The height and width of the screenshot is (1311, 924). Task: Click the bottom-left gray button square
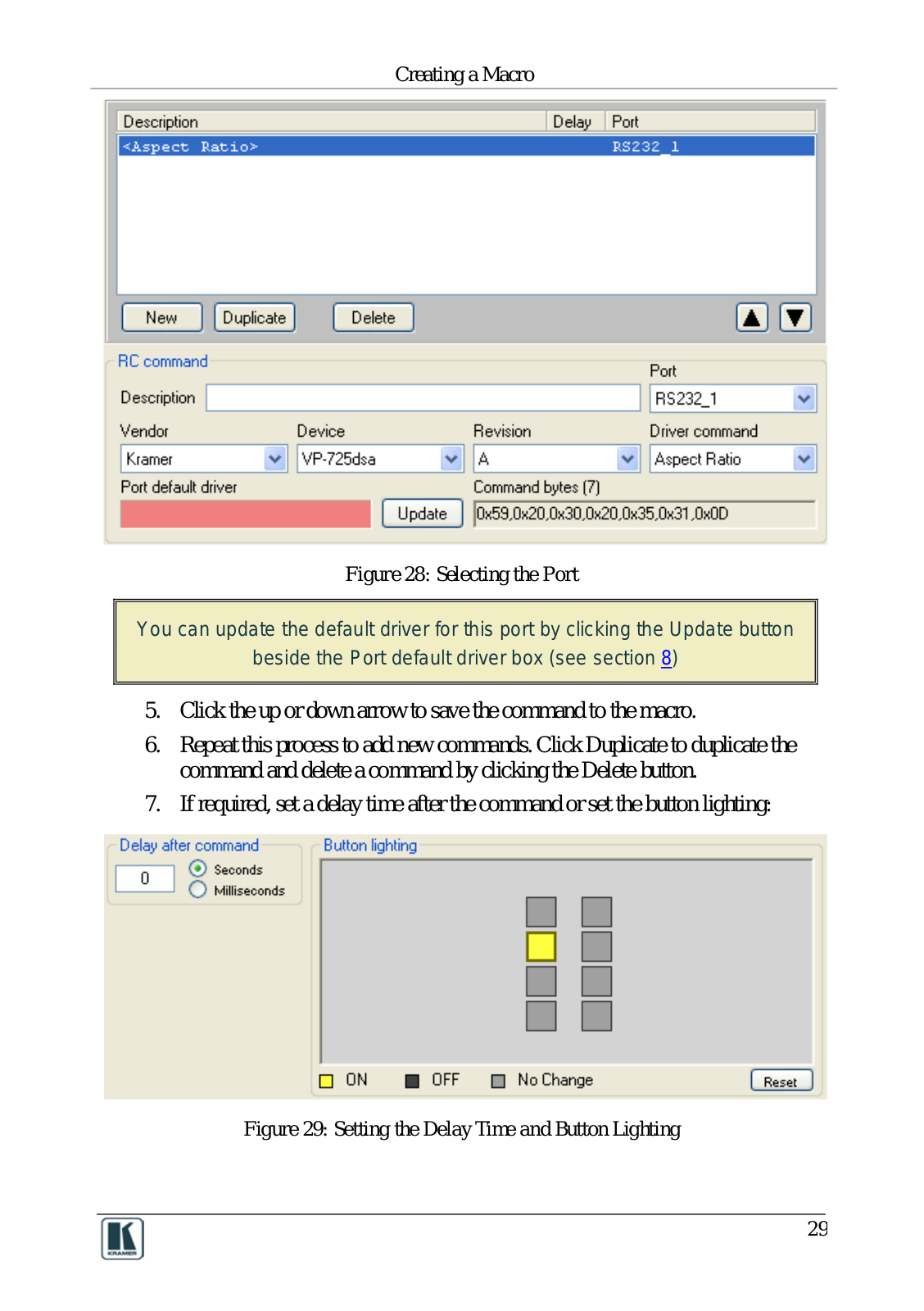tap(541, 1016)
